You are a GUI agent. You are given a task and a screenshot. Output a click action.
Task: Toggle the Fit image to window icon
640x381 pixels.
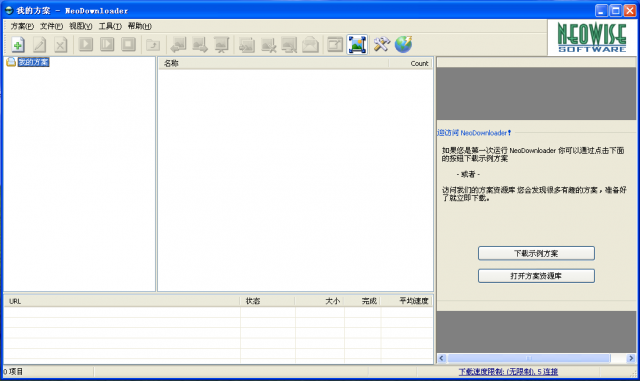pos(357,45)
